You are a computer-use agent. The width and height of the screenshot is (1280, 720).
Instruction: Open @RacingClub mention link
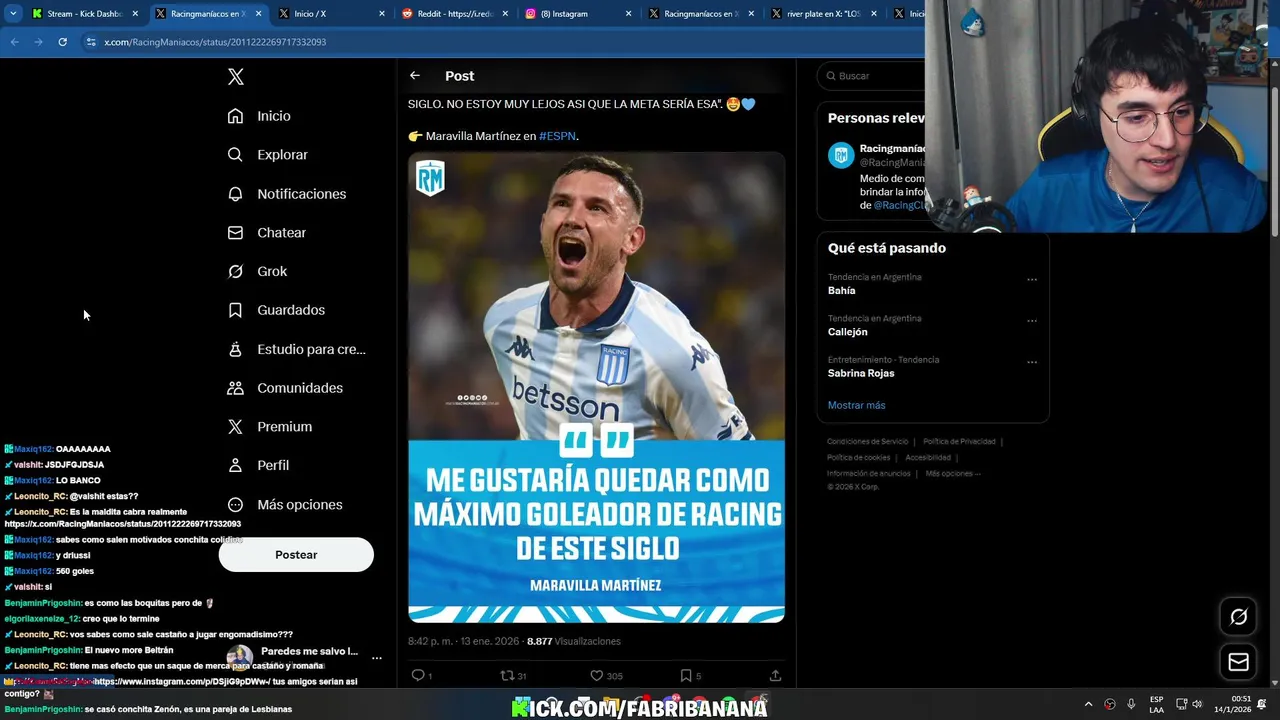pyautogui.click(x=899, y=205)
